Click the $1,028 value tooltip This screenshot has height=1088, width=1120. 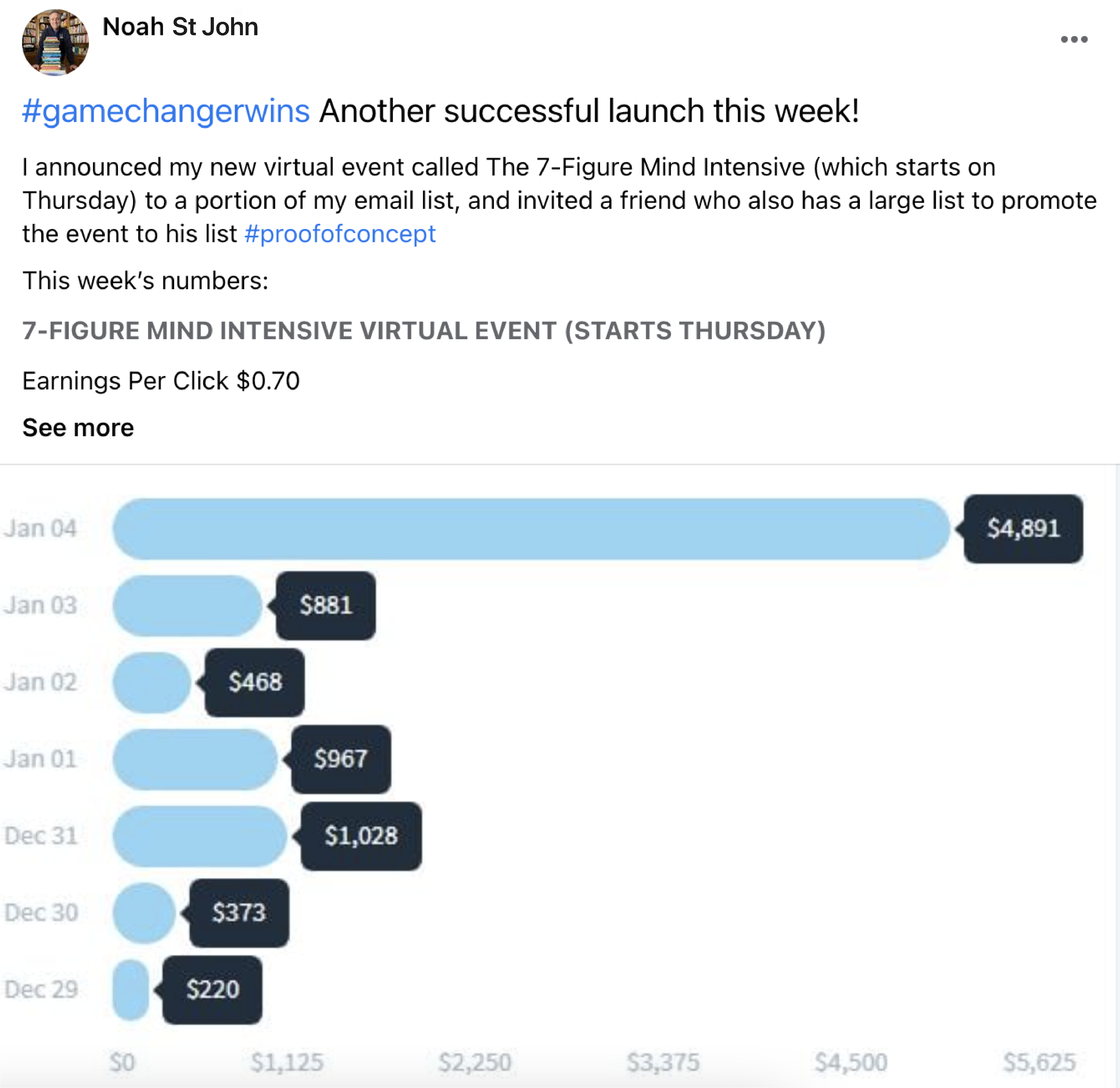coord(361,836)
